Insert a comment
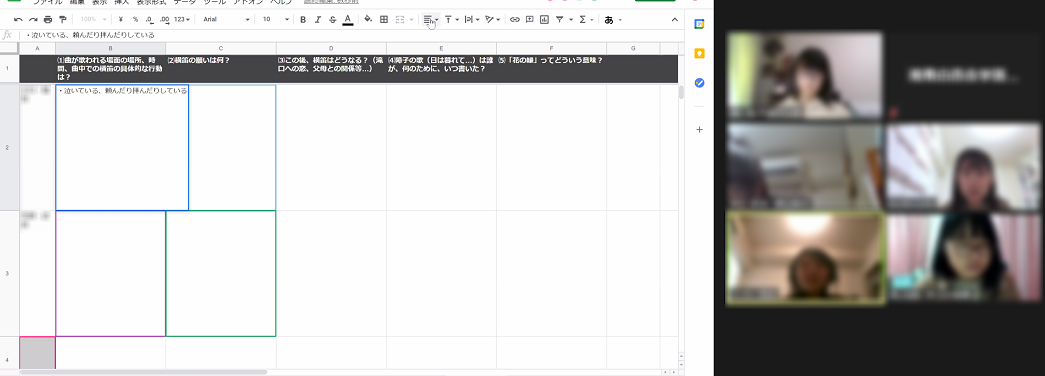This screenshot has width=1045, height=376. point(530,20)
